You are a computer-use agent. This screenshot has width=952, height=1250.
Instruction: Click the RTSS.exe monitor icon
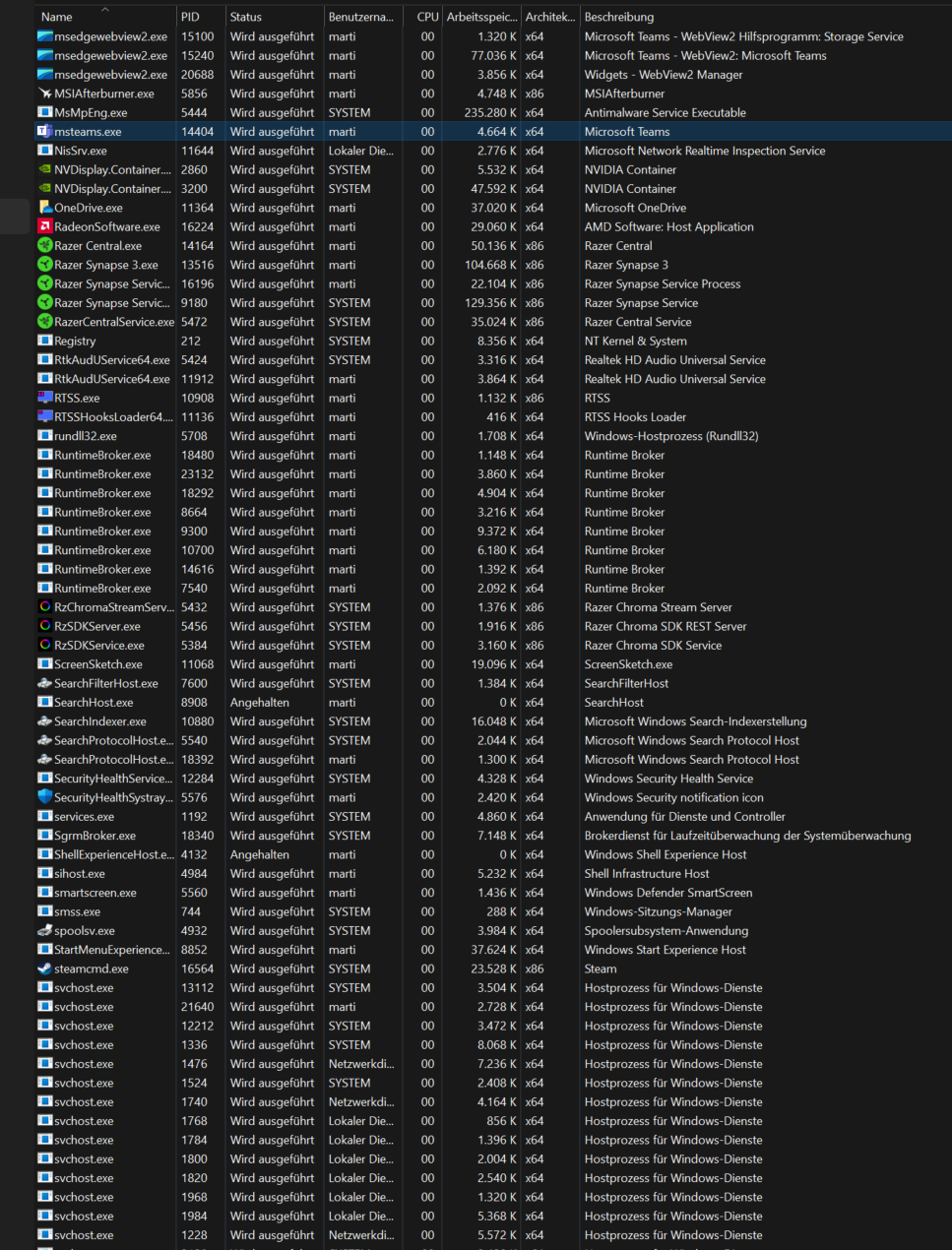tap(44, 398)
